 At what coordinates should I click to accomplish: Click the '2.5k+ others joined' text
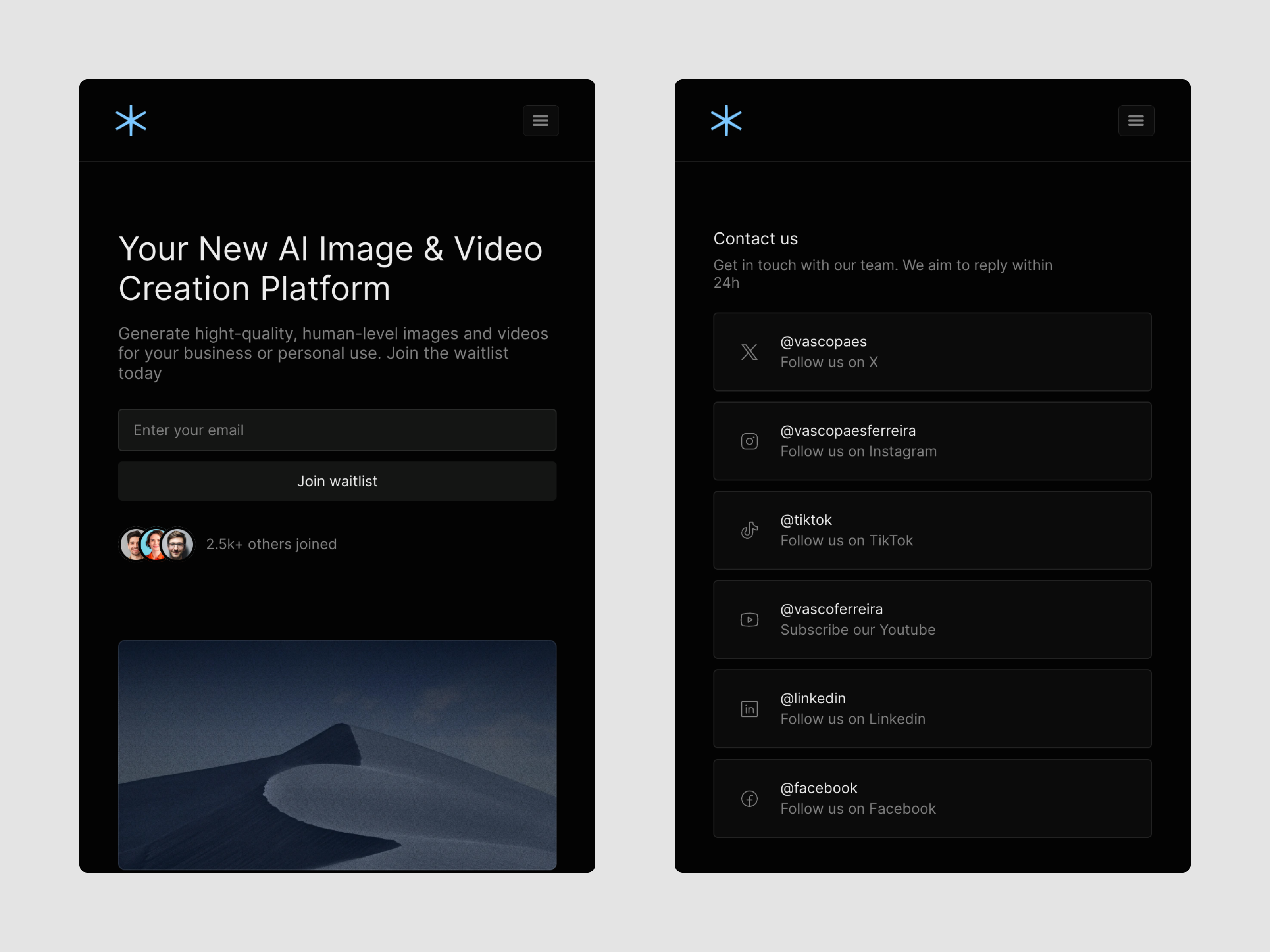pyautogui.click(x=271, y=544)
